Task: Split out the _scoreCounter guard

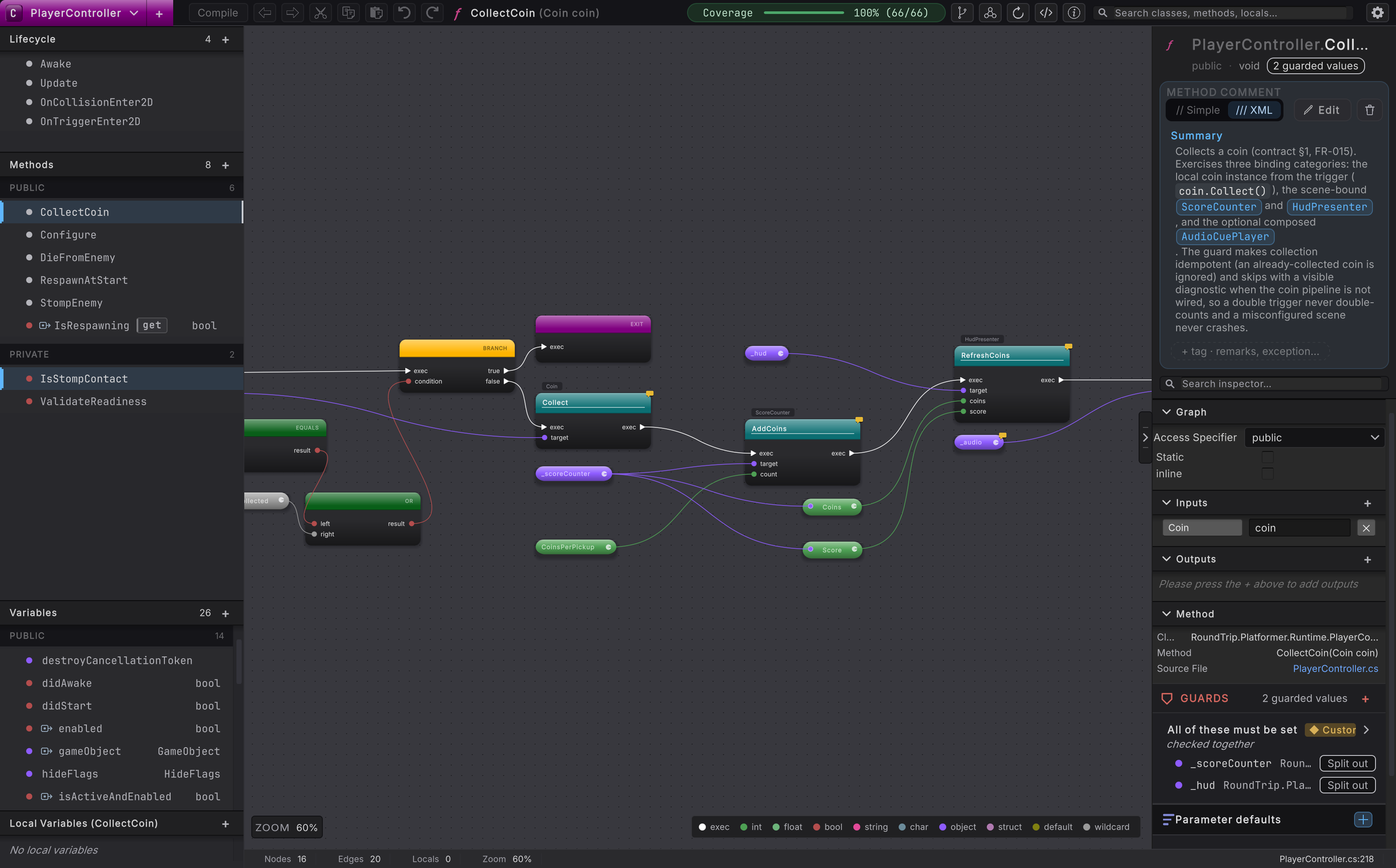Action: pyautogui.click(x=1348, y=764)
